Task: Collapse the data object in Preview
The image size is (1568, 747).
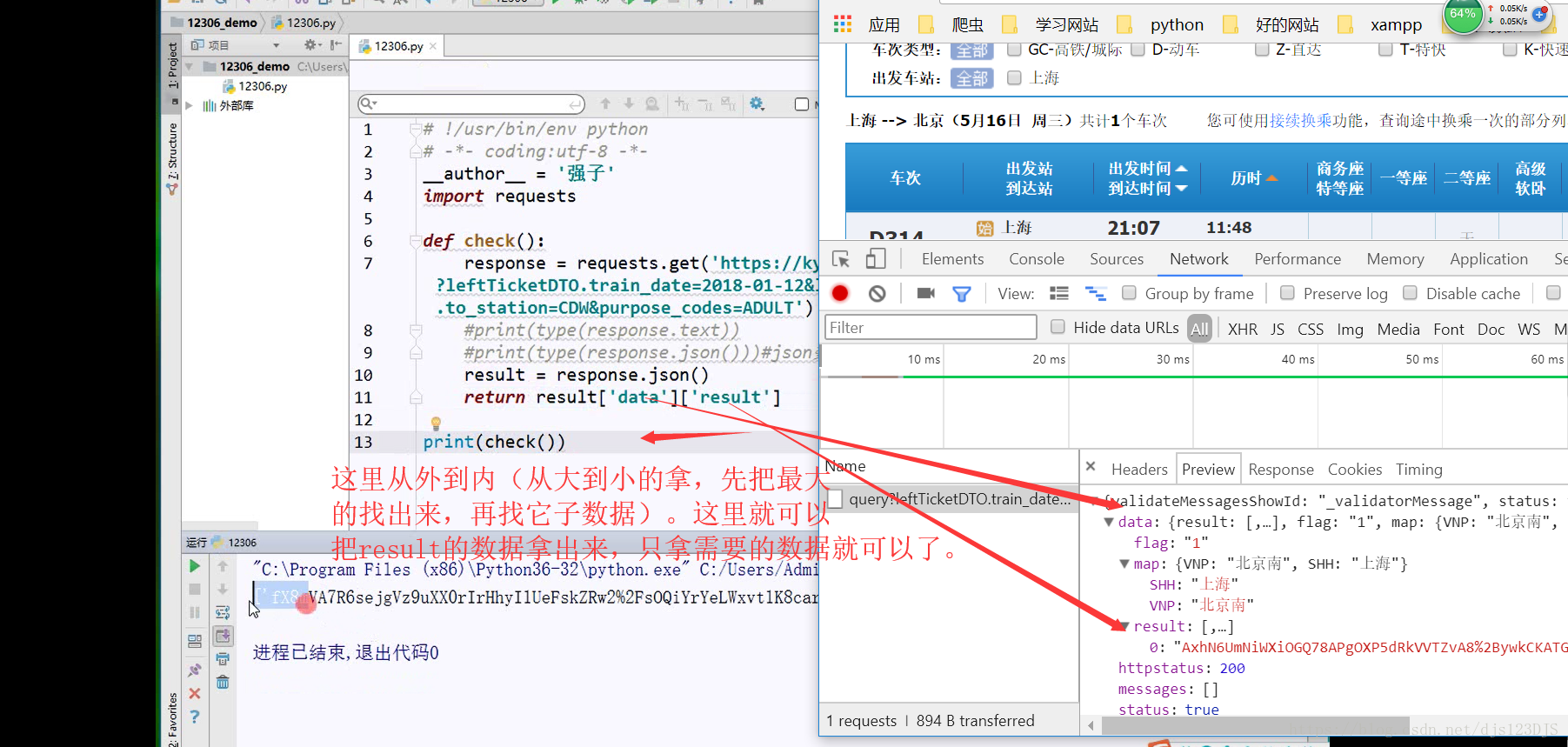Action: pos(1109,522)
